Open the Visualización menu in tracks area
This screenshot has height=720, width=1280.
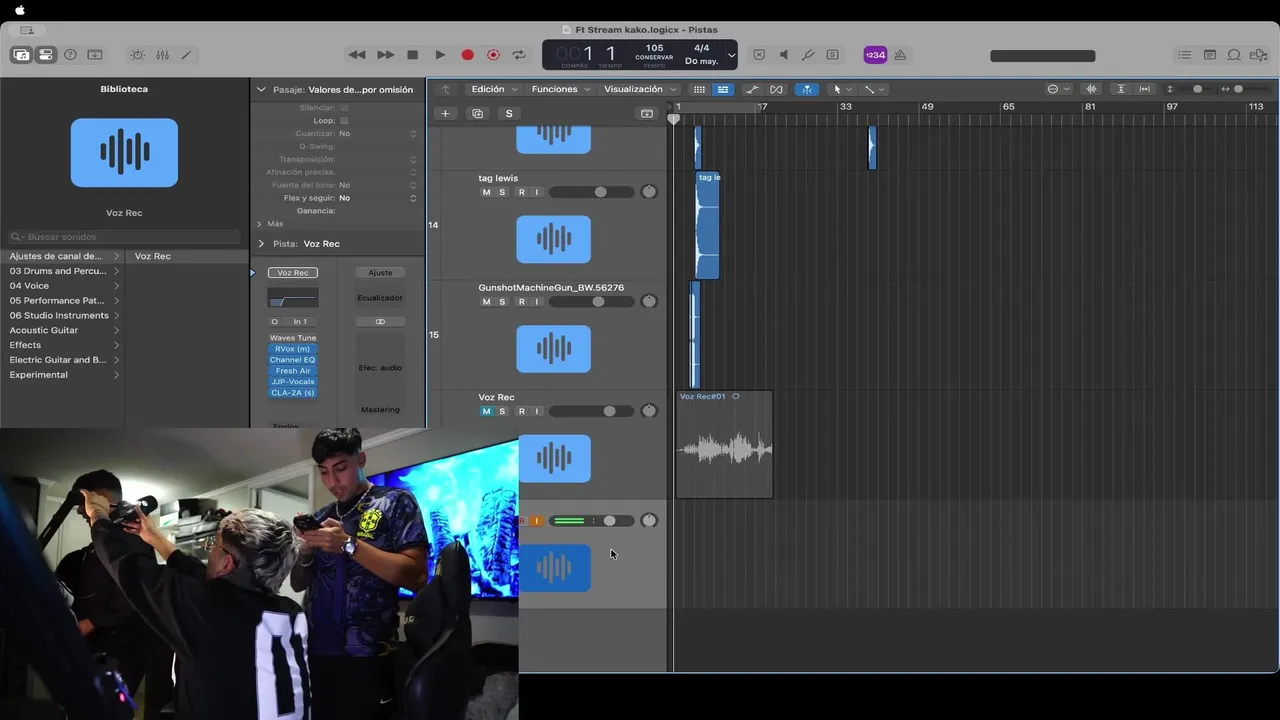[639, 89]
